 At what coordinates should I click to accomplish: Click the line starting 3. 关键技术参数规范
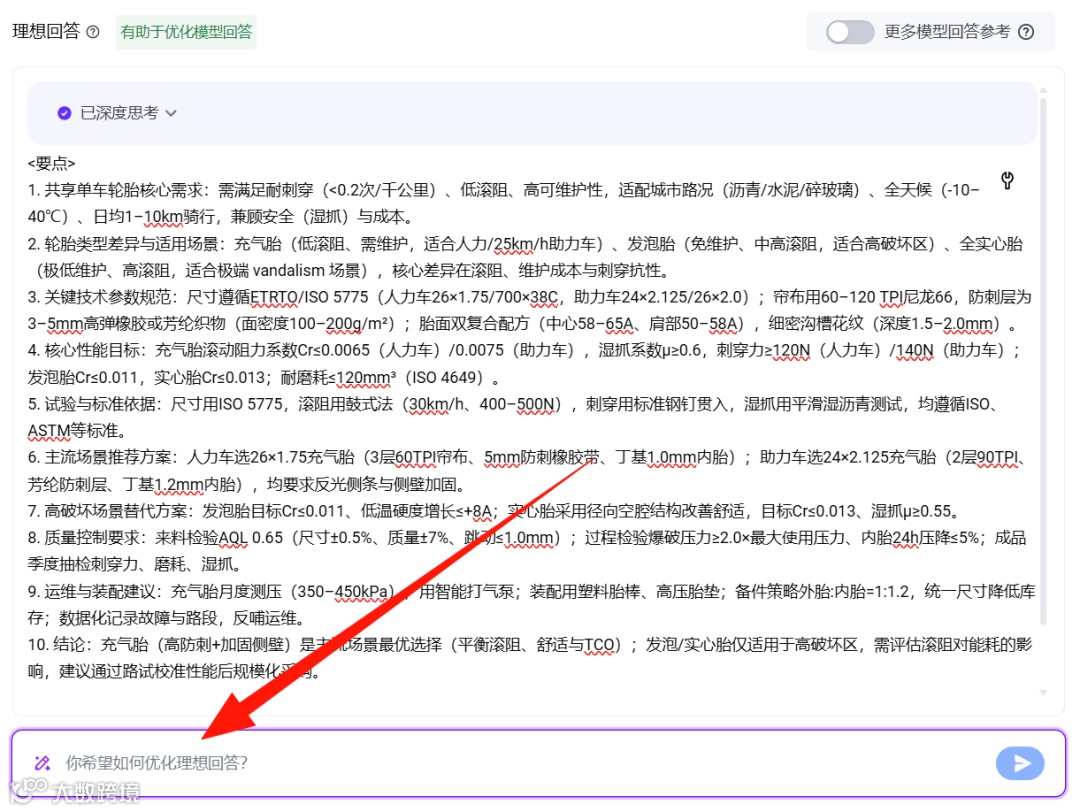[x=530, y=297]
